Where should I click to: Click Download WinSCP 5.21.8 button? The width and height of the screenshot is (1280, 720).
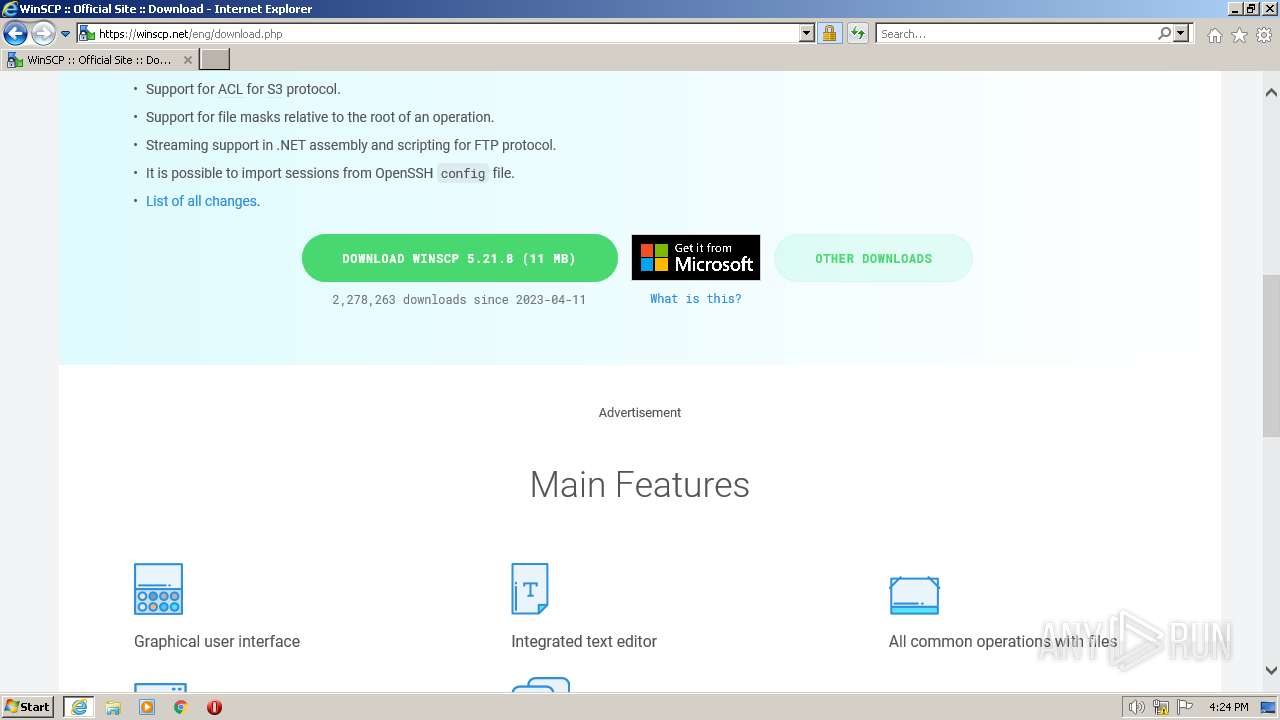(460, 258)
